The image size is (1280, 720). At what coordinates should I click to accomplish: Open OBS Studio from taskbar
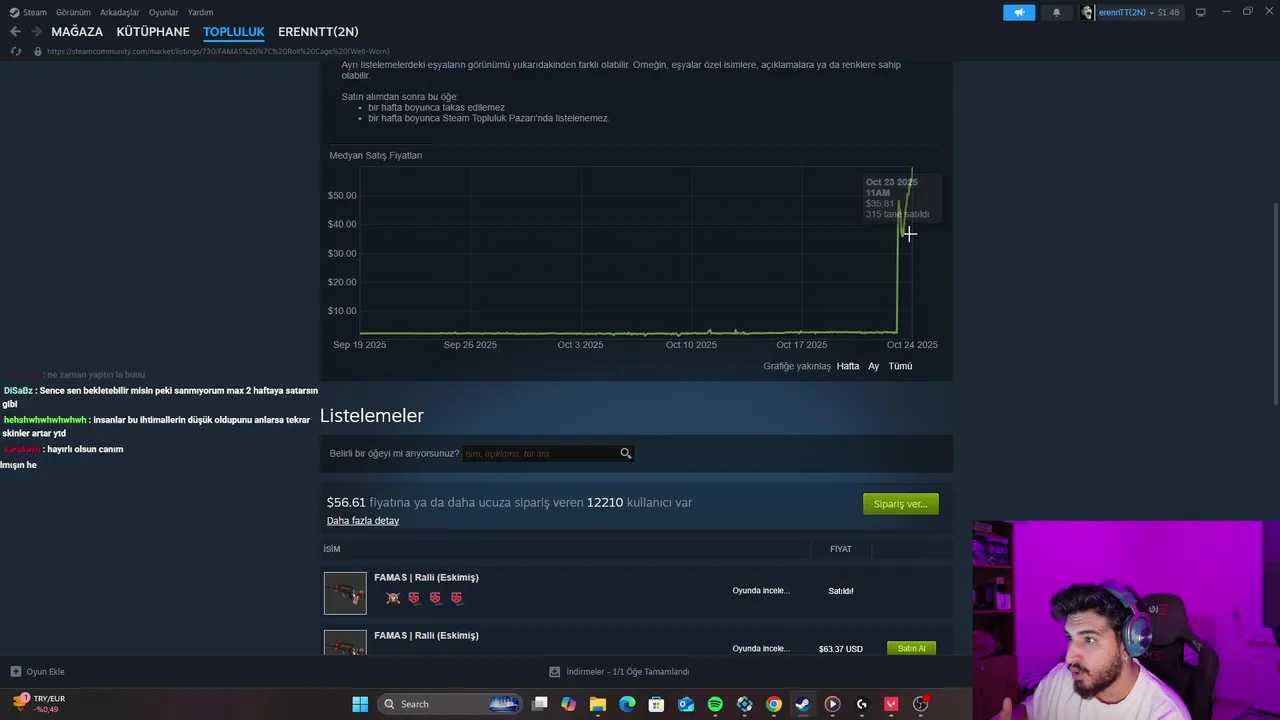point(920,704)
